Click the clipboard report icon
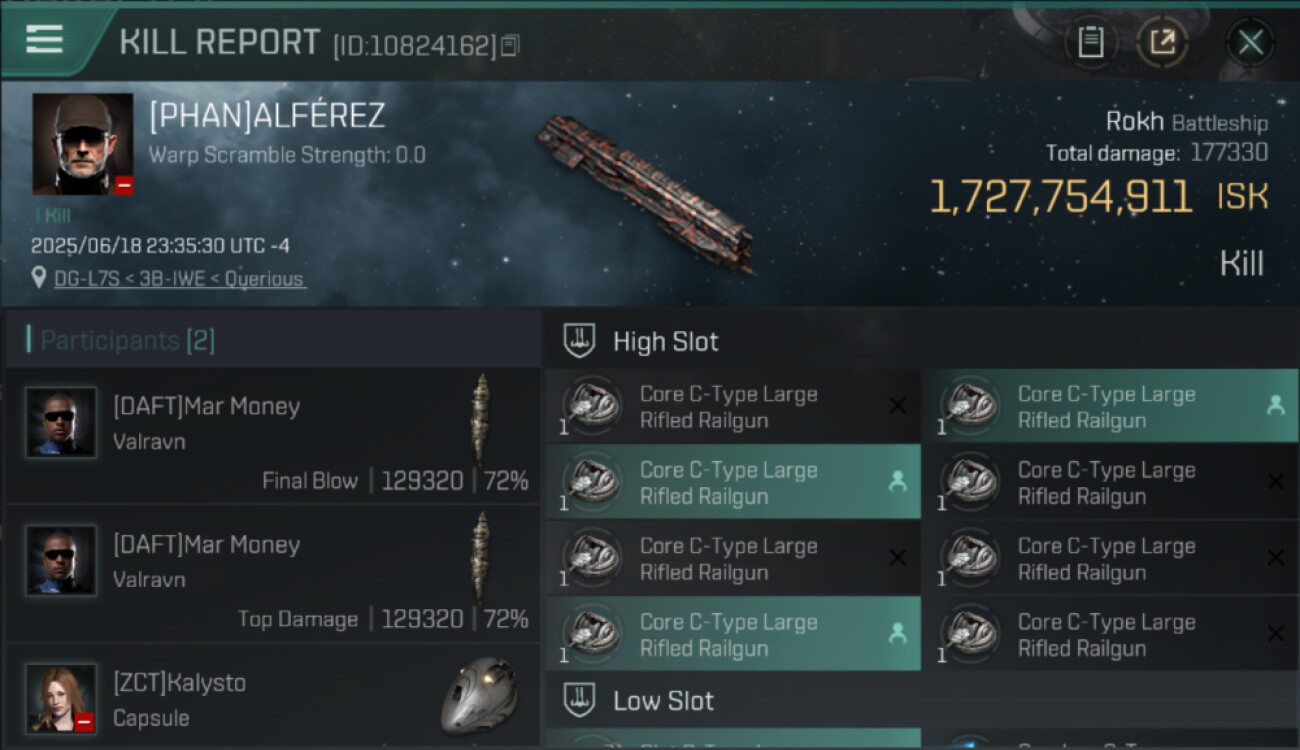 pos(1091,42)
